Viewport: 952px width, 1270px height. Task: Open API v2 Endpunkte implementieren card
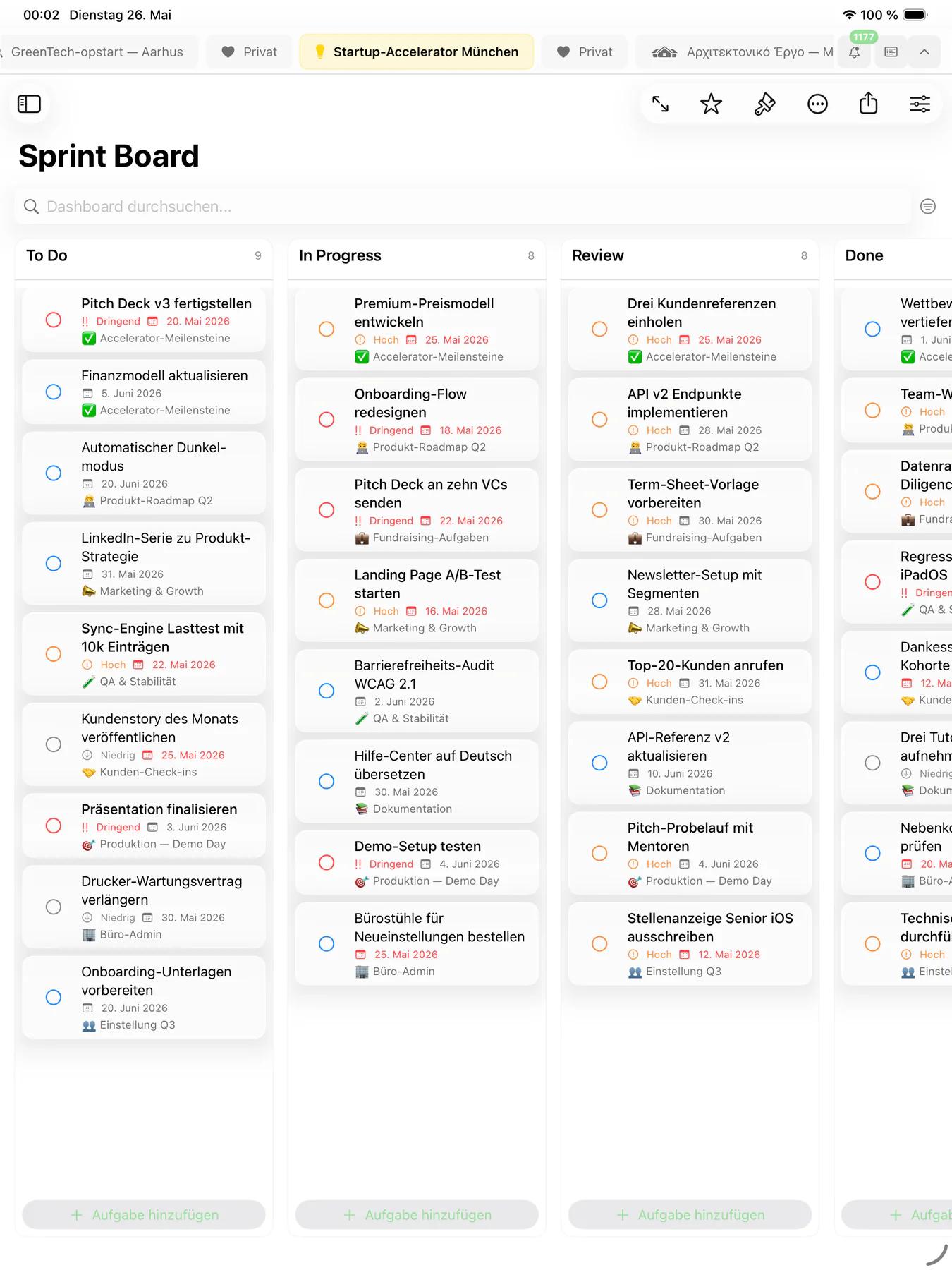(x=690, y=419)
